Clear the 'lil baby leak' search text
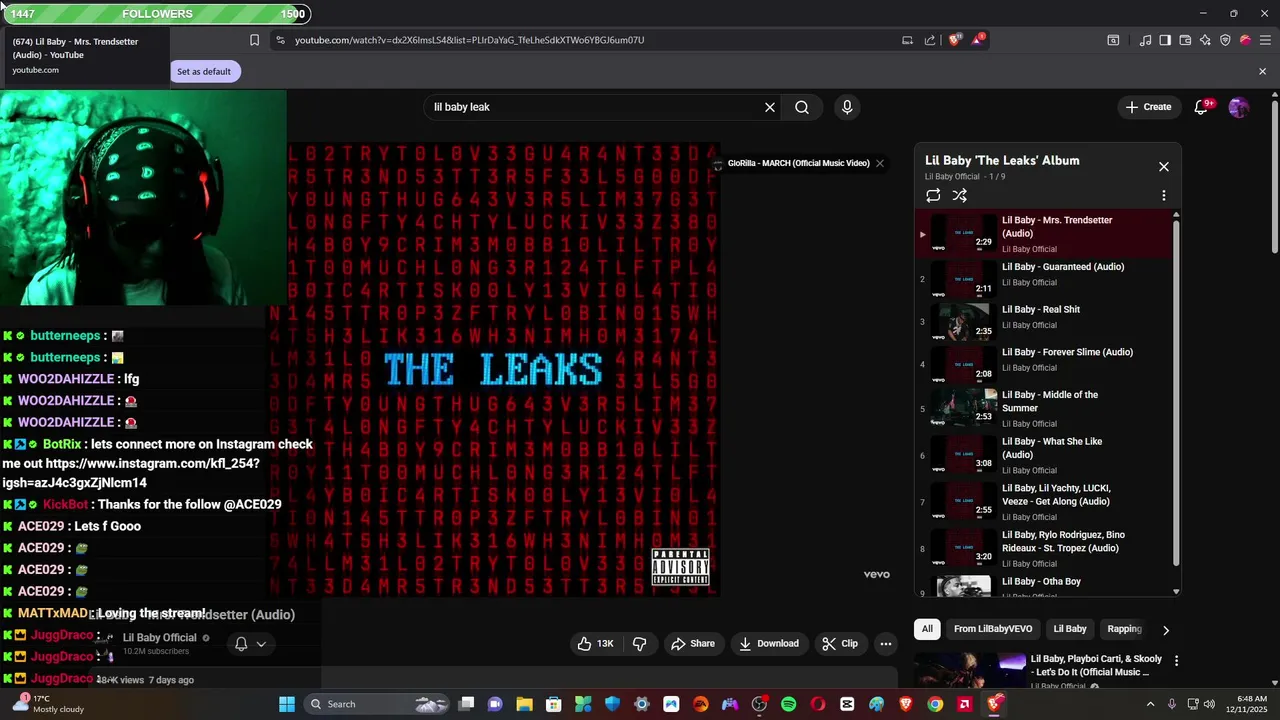 coord(770,107)
